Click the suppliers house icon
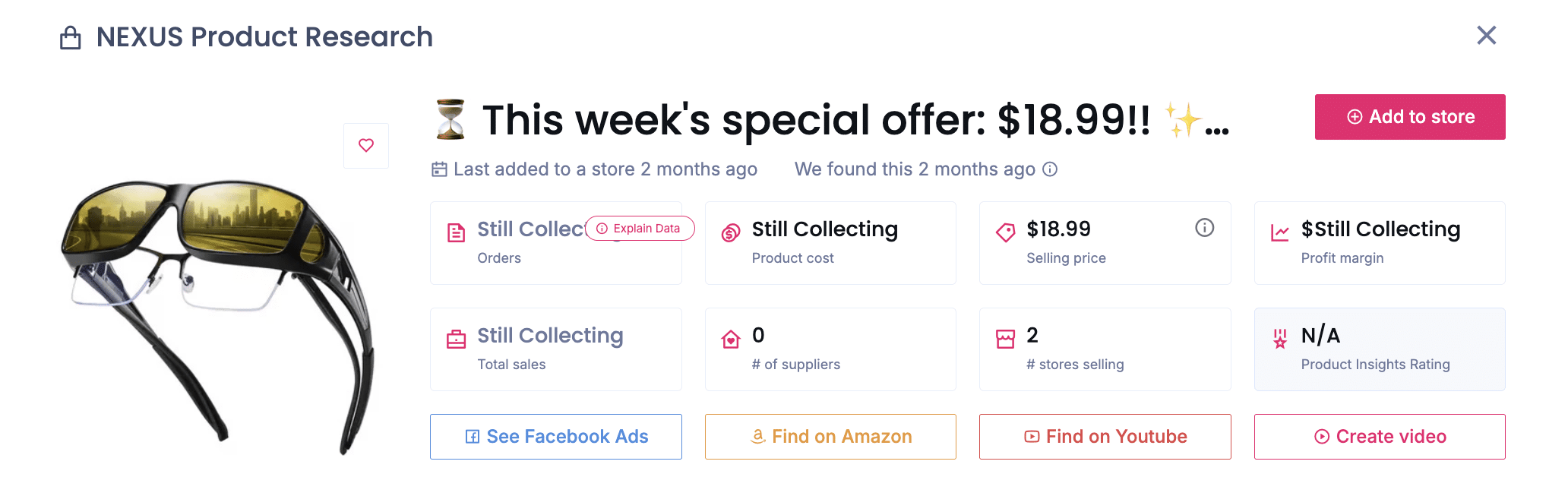The height and width of the screenshot is (477, 1568). (731, 339)
